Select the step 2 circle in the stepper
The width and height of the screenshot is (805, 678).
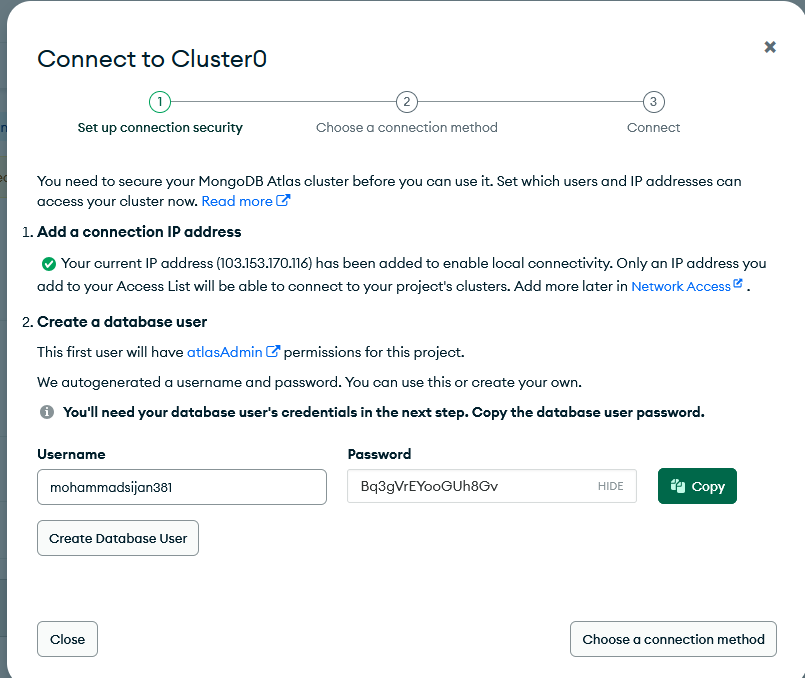406,102
